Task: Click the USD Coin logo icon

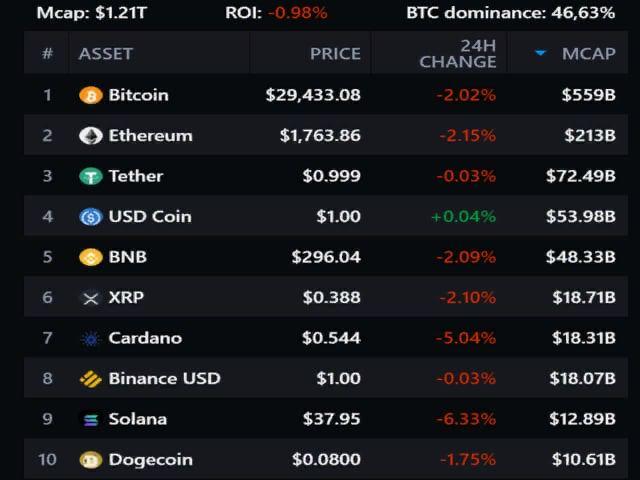Action: [x=91, y=217]
